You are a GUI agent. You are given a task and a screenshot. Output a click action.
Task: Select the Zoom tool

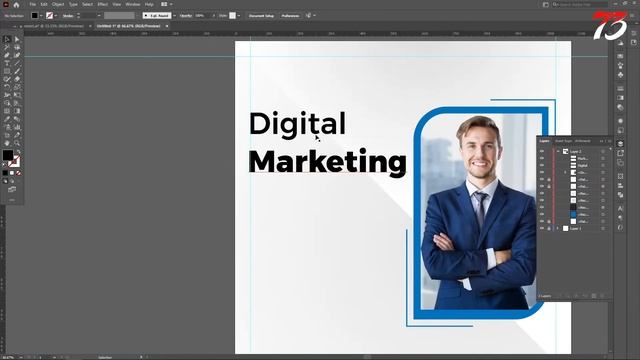(17, 143)
